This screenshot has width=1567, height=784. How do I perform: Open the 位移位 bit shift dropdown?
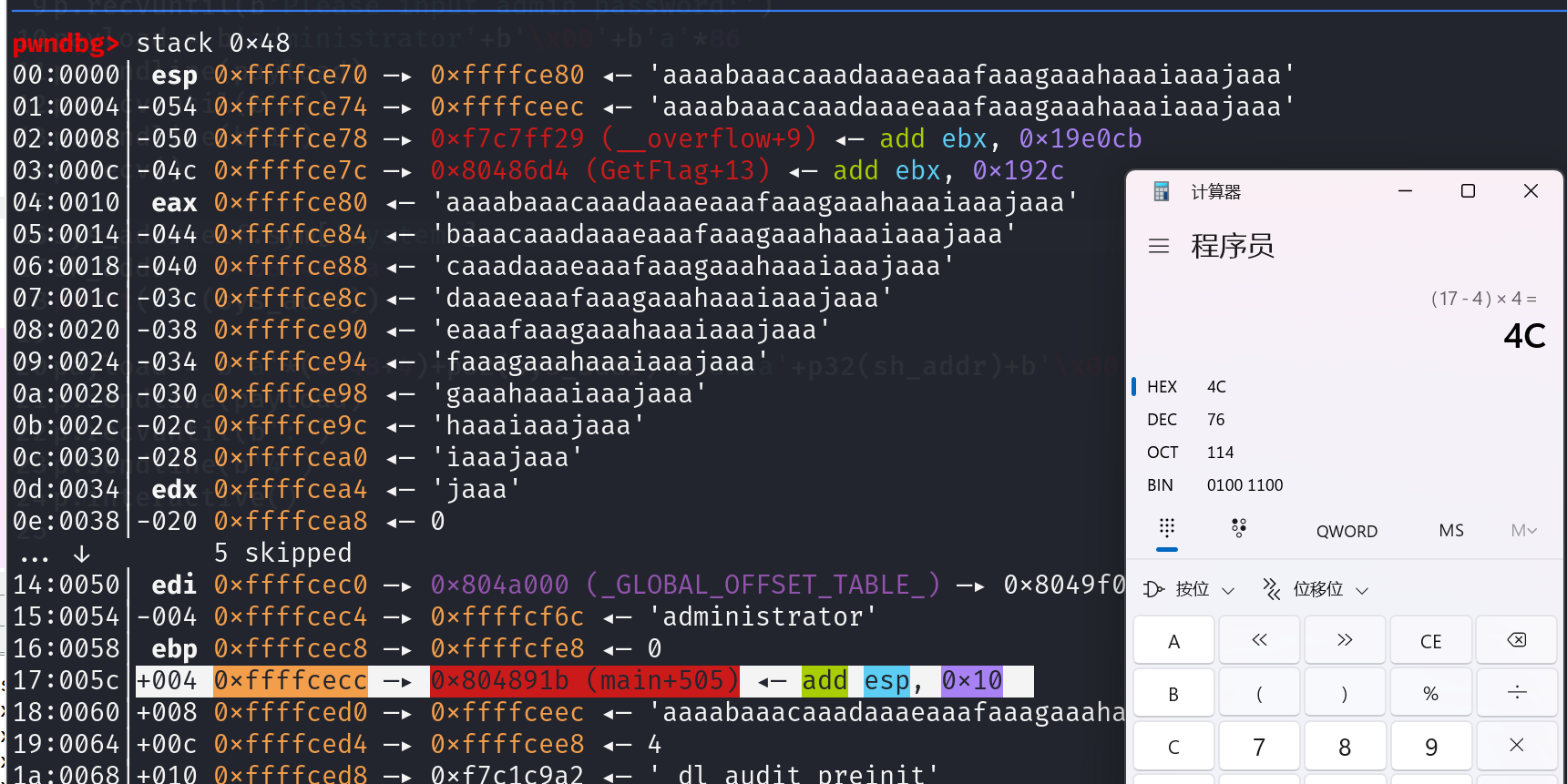pos(1316,589)
